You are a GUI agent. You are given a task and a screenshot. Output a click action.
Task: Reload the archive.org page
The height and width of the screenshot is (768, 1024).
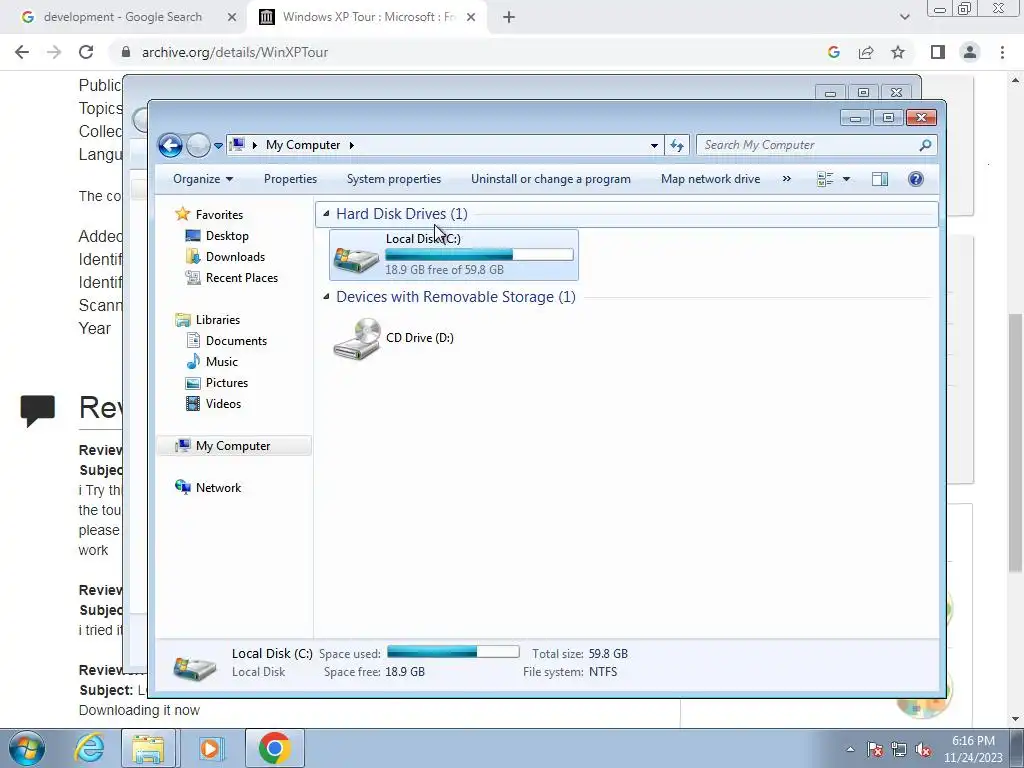pos(86,52)
